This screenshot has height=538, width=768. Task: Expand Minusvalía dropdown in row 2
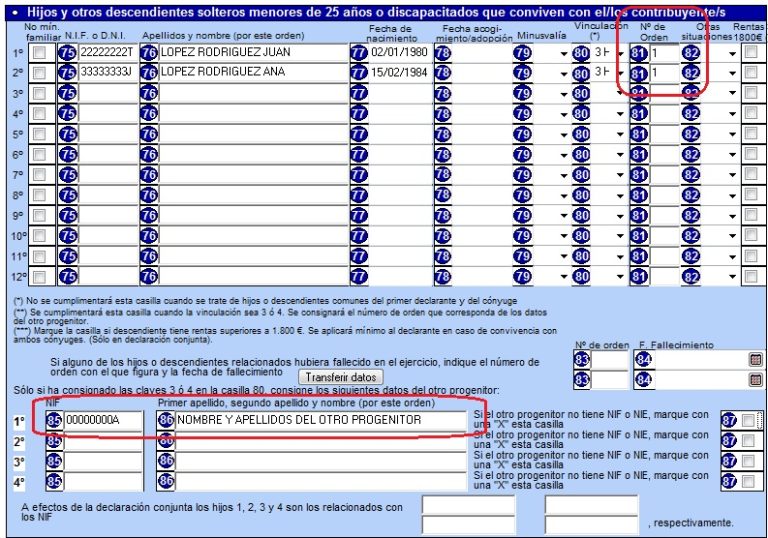(x=563, y=73)
